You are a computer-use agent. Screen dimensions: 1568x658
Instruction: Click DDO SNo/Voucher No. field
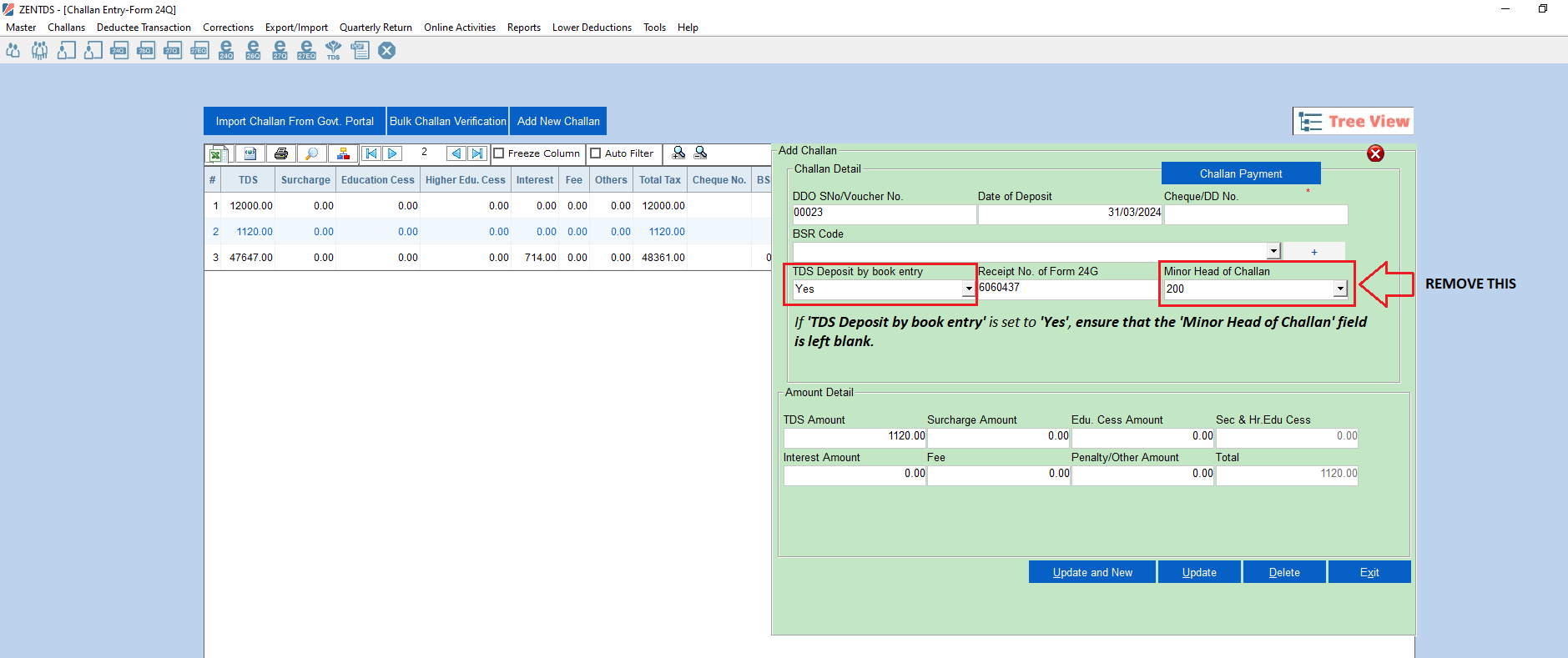pyautogui.click(x=884, y=213)
